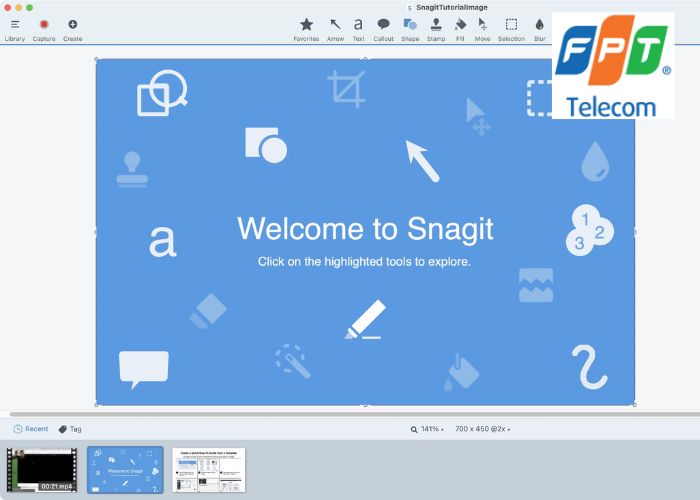Viewport: 700px width, 500px height.
Task: Open the 00:21 mp4 video thumbnail
Action: pos(42,469)
